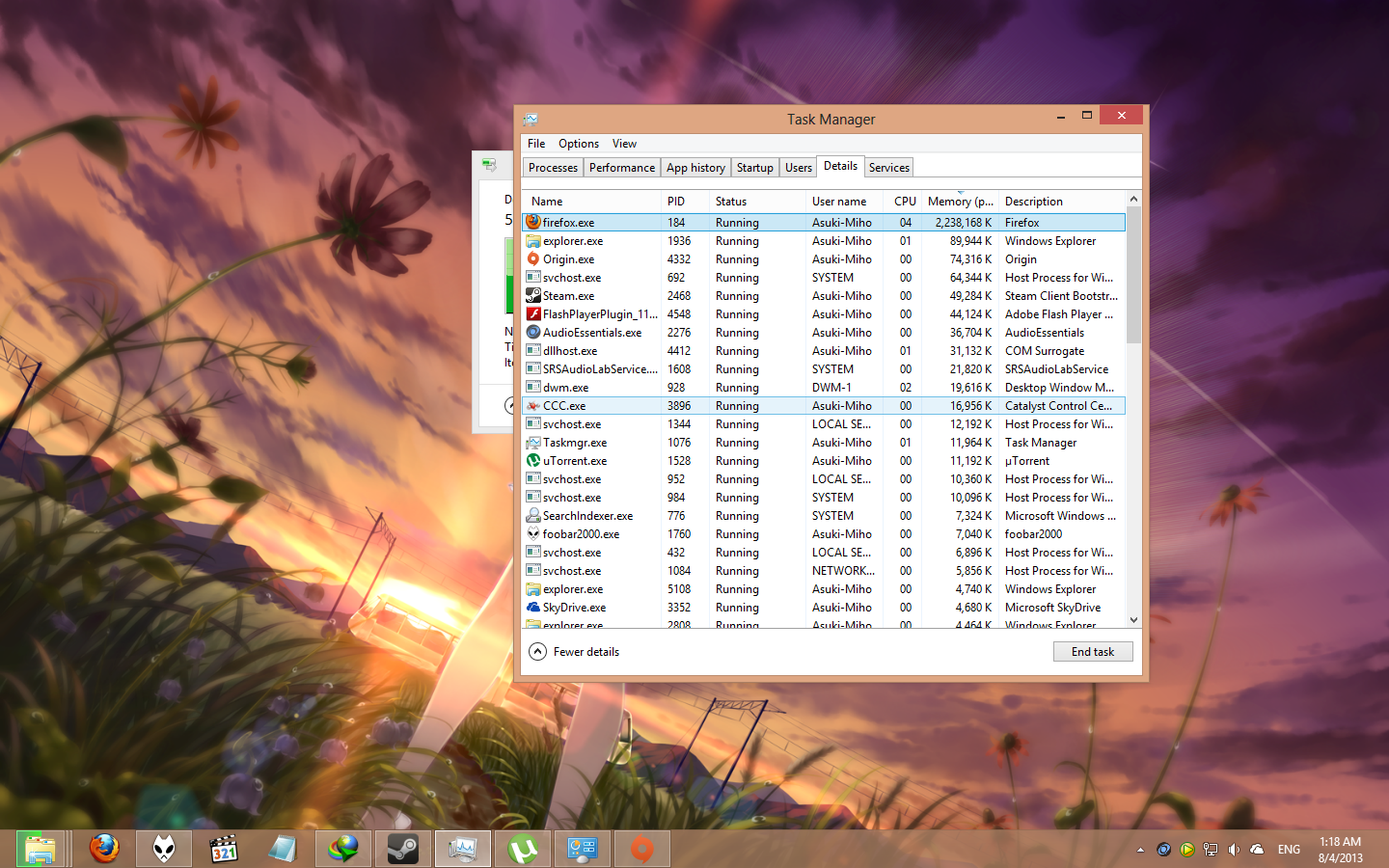Viewport: 1389px width, 868px height.
Task: Select the dwm.exe process row
Action: point(824,388)
